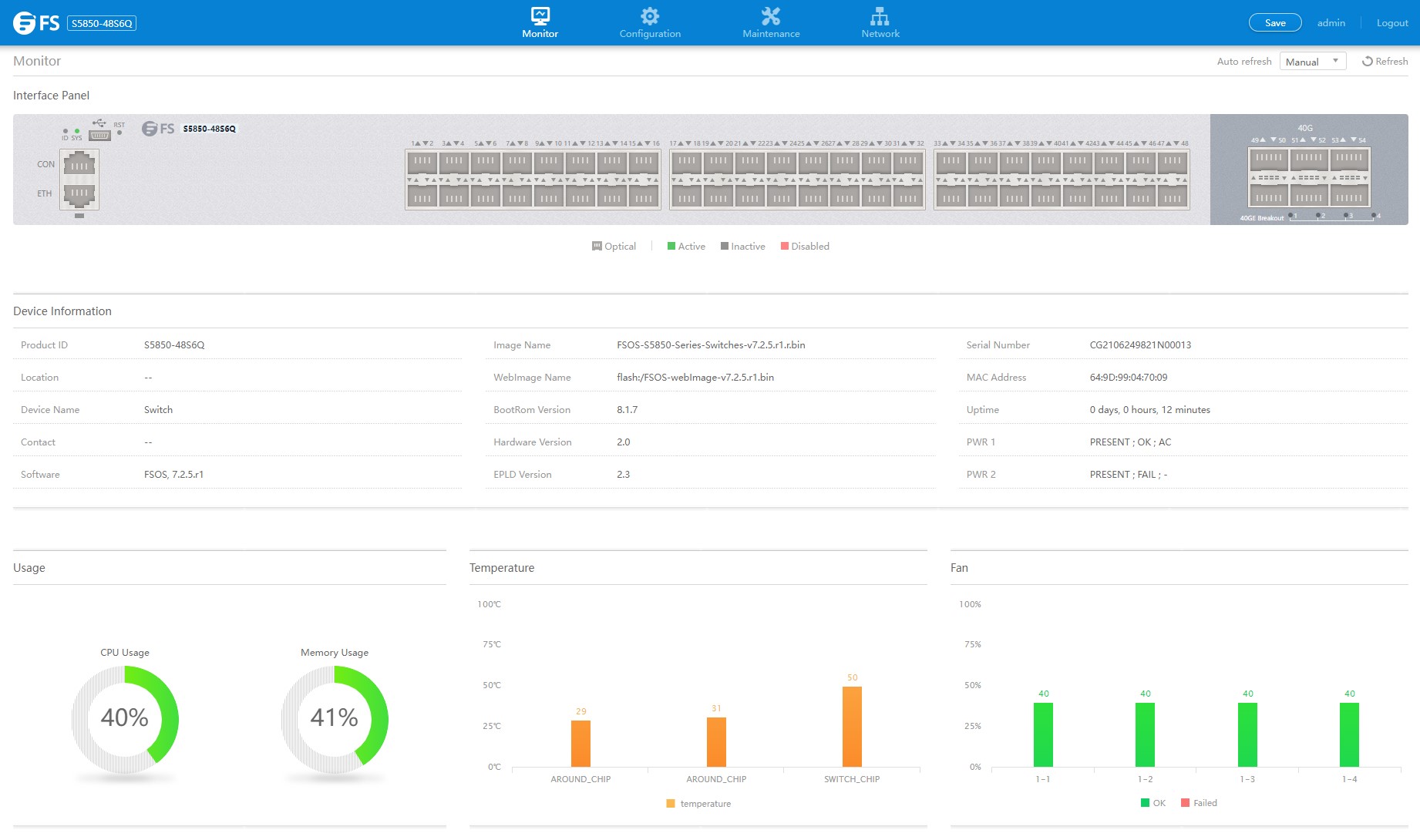Toggle the OK legend in Fan chart
Screen dimensions: 1420x840
(x=1152, y=803)
